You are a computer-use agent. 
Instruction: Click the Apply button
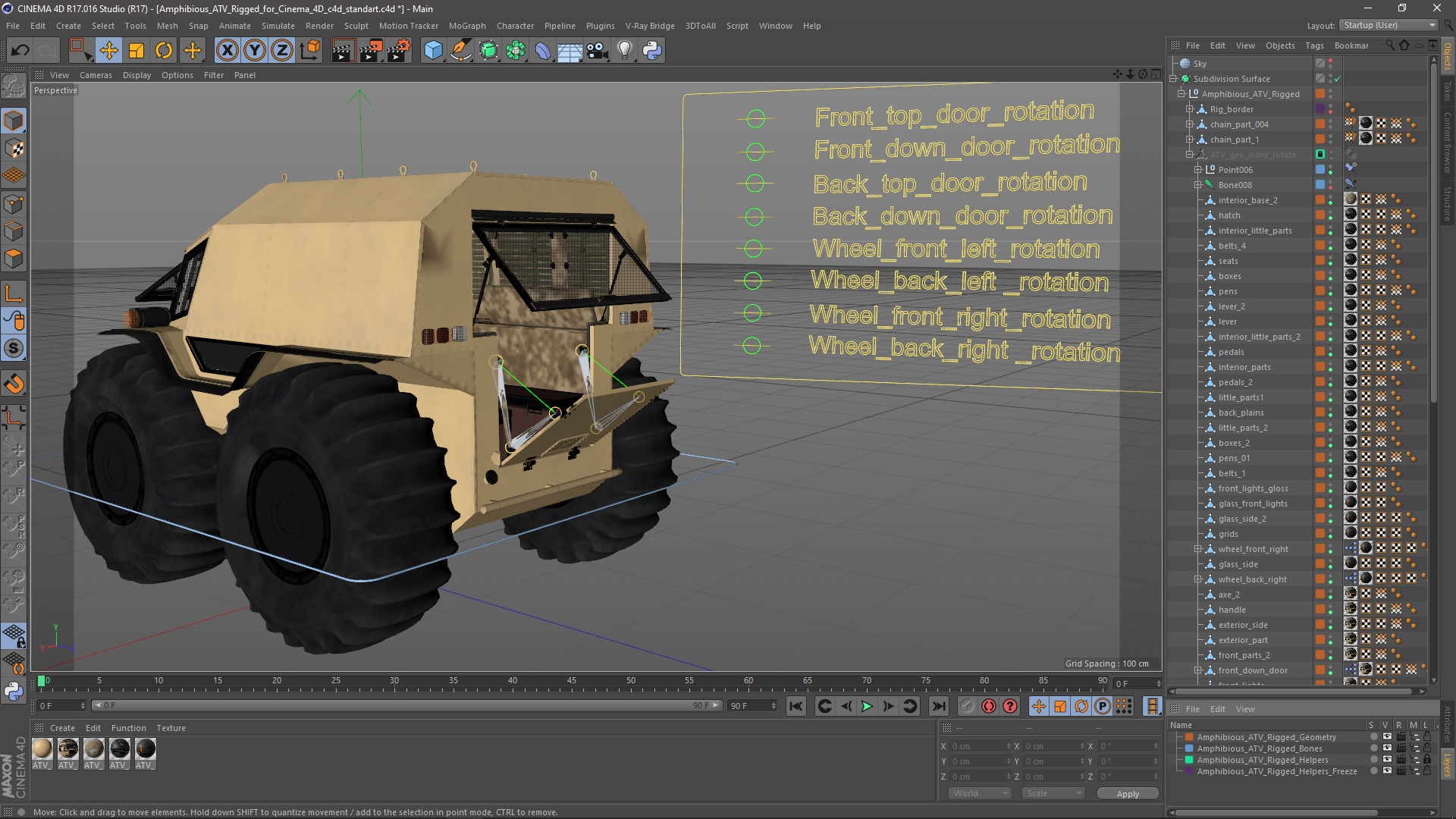click(x=1128, y=794)
